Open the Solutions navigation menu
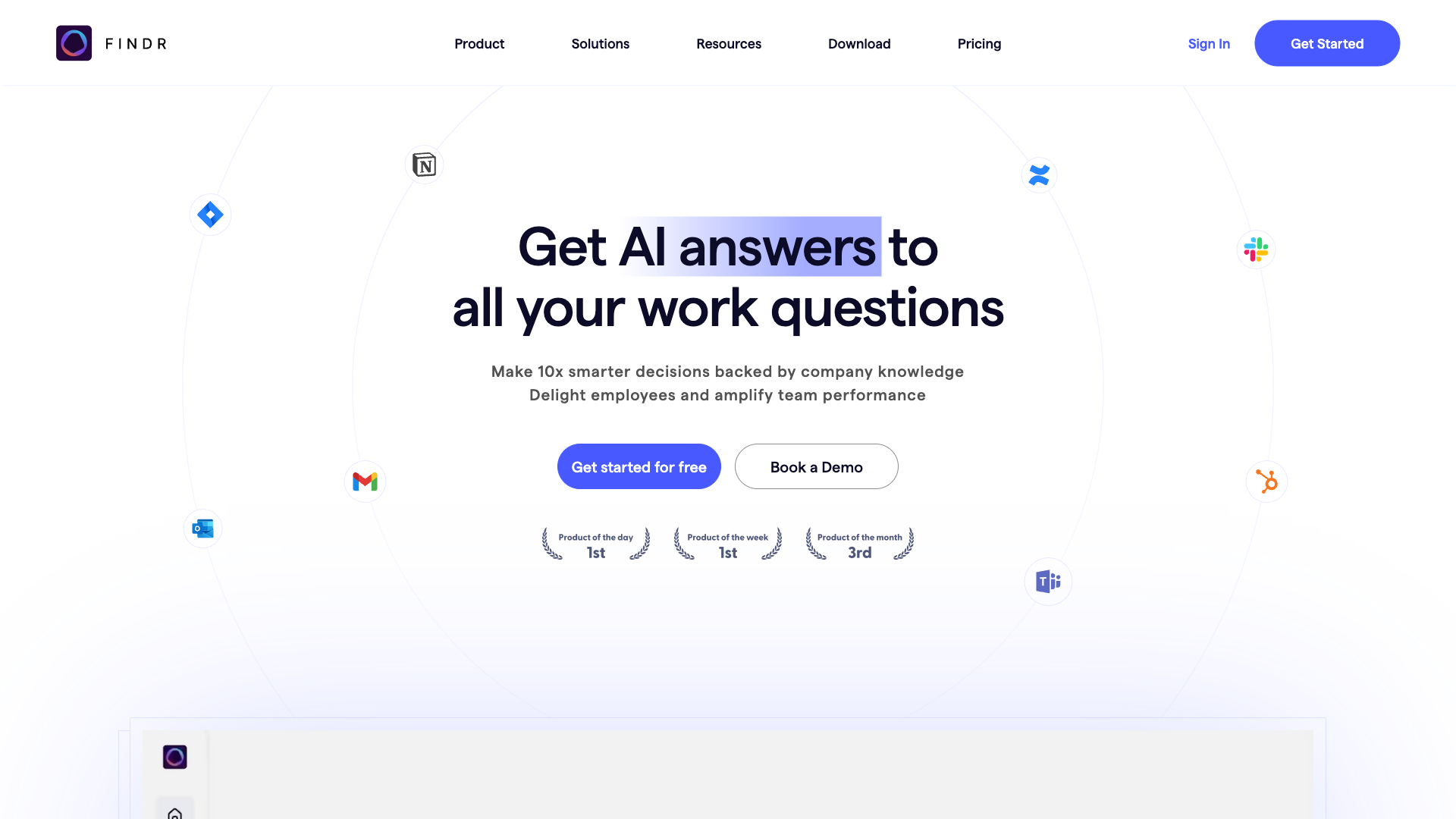 [600, 43]
